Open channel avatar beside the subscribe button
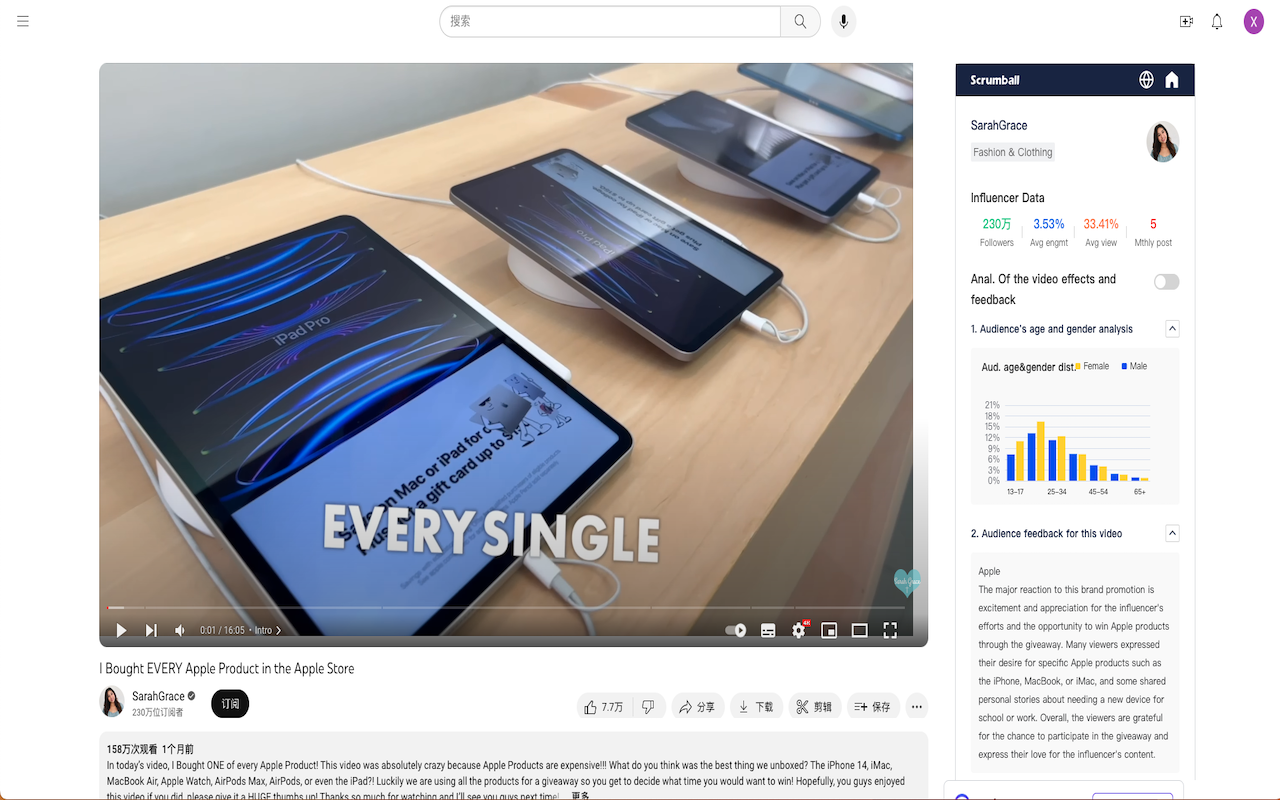Image resolution: width=1280 pixels, height=800 pixels. pos(112,702)
